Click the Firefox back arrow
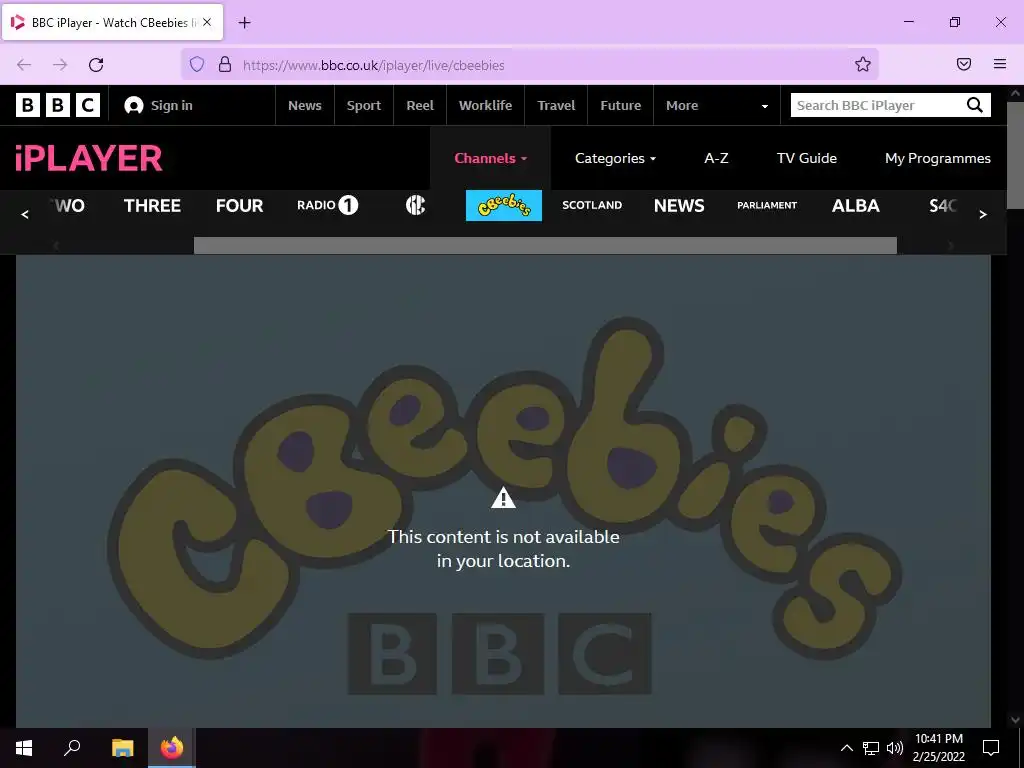1024x768 pixels. click(24, 65)
